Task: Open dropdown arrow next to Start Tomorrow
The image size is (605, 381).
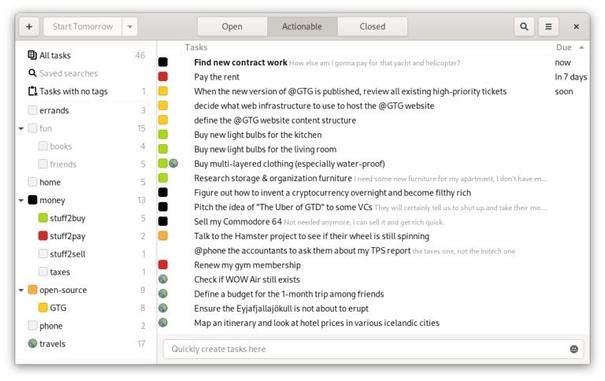Action: (130, 27)
